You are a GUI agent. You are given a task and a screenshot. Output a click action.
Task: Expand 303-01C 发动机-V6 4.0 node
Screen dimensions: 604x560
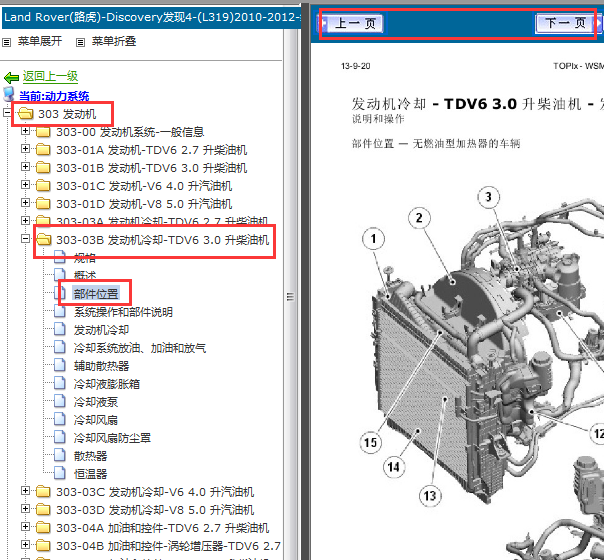[25, 184]
